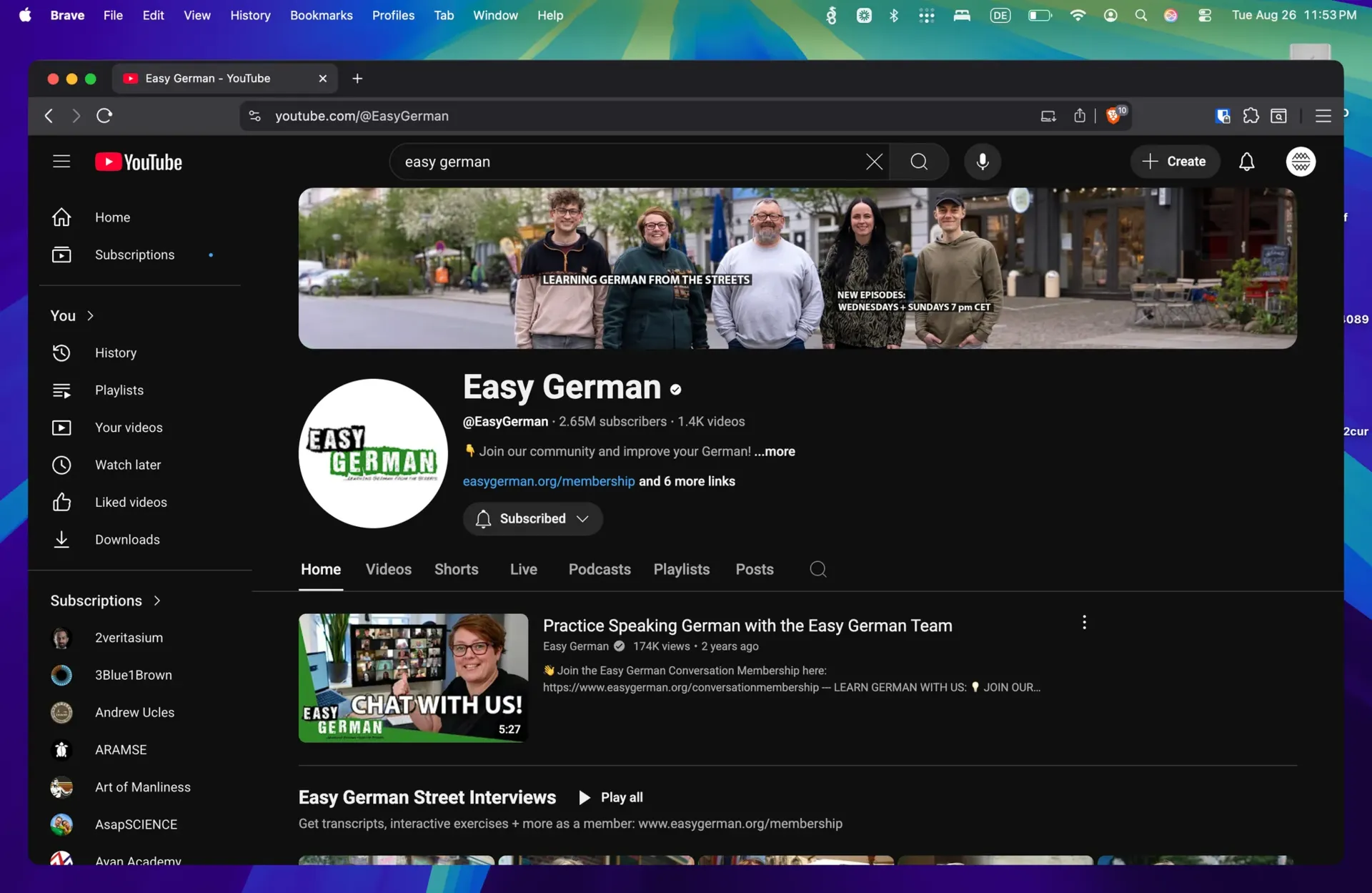Open YouTube notifications bell

click(x=1246, y=162)
